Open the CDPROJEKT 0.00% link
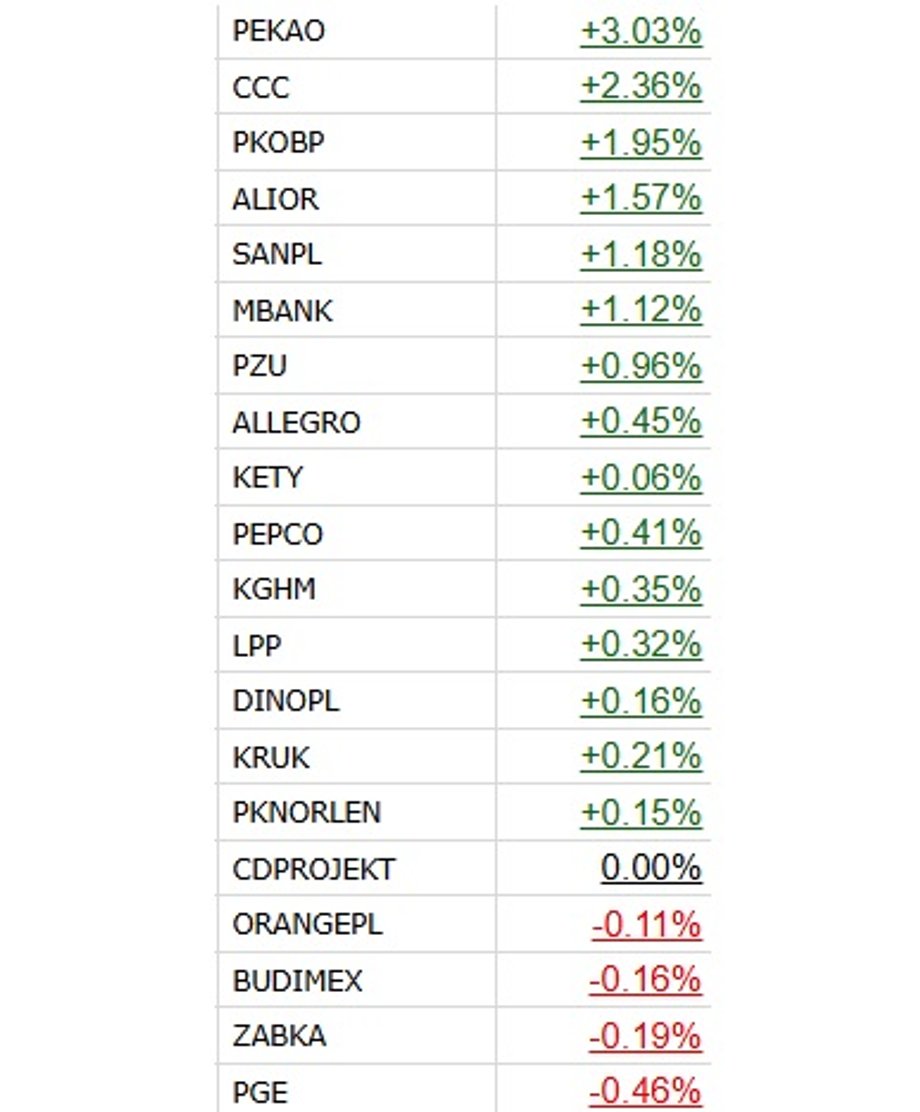 (651, 868)
